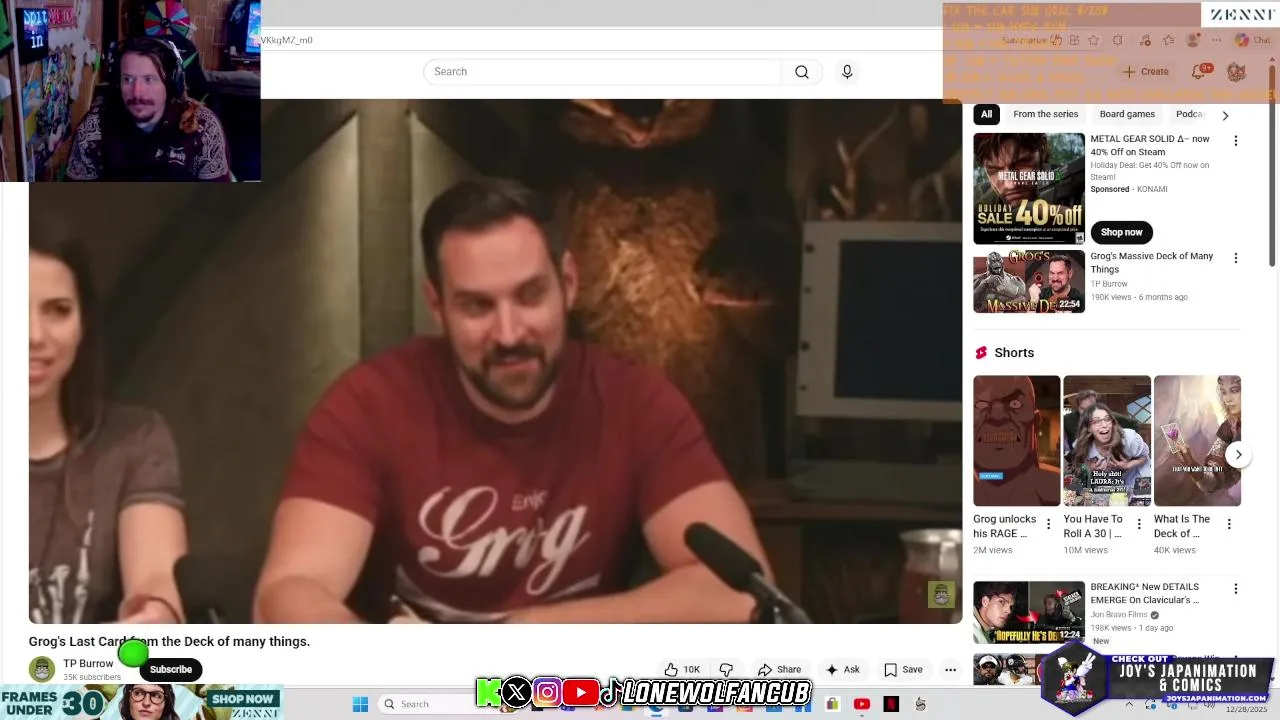Select the From the series chip

[1045, 114]
